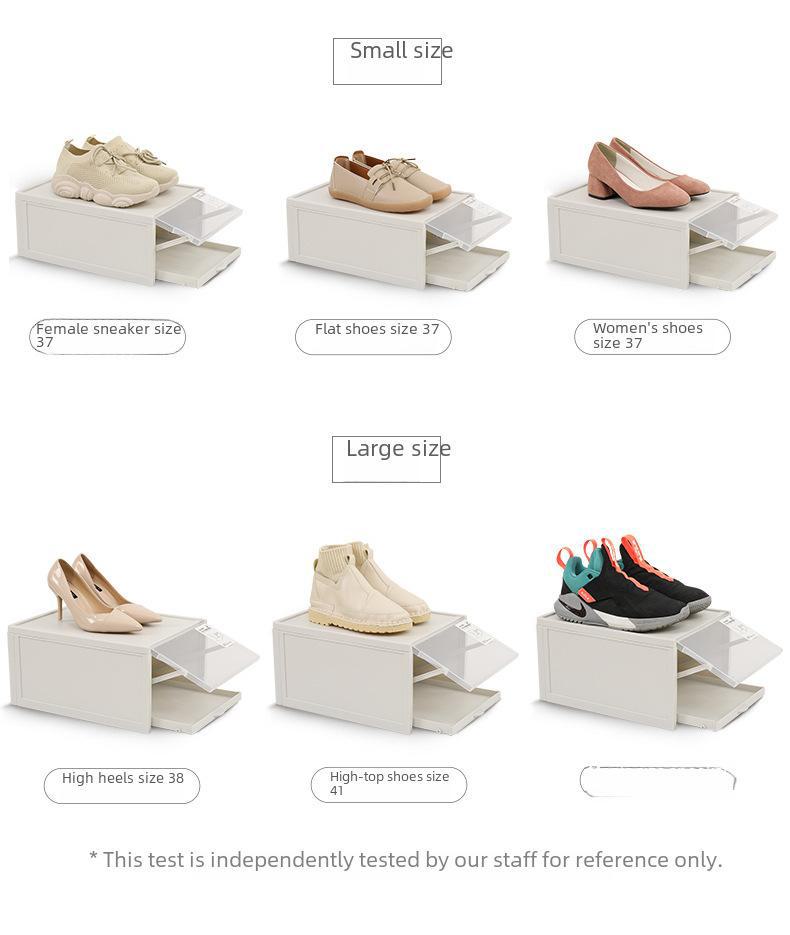790x935 pixels.
Task: Select the Flat shoes size 37 label
Action: [373, 337]
